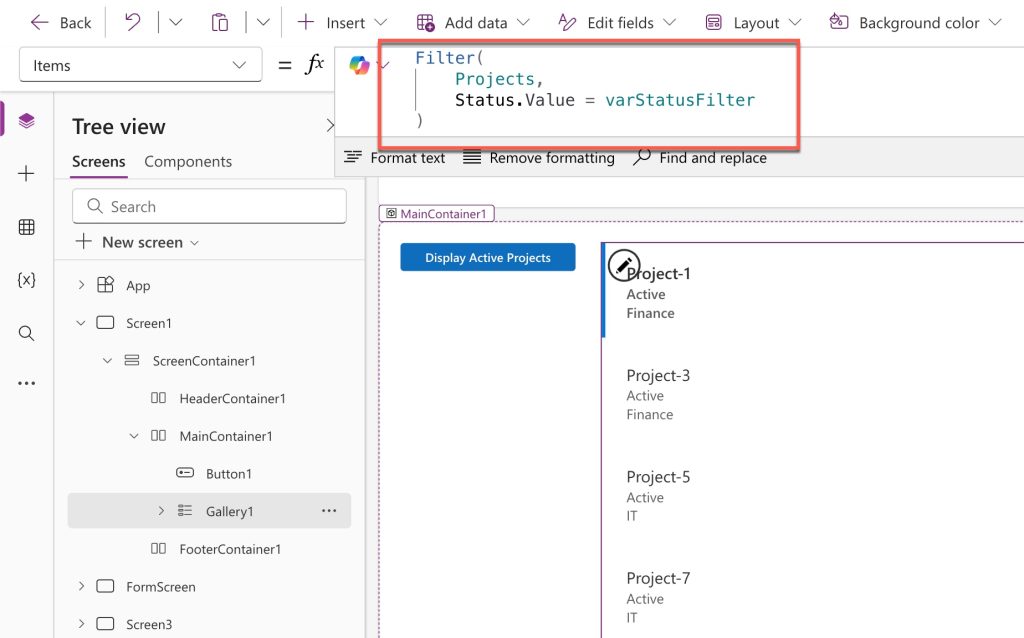Image resolution: width=1024 pixels, height=638 pixels.
Task: Click the Insert plus icon in sidebar
Action: [26, 173]
